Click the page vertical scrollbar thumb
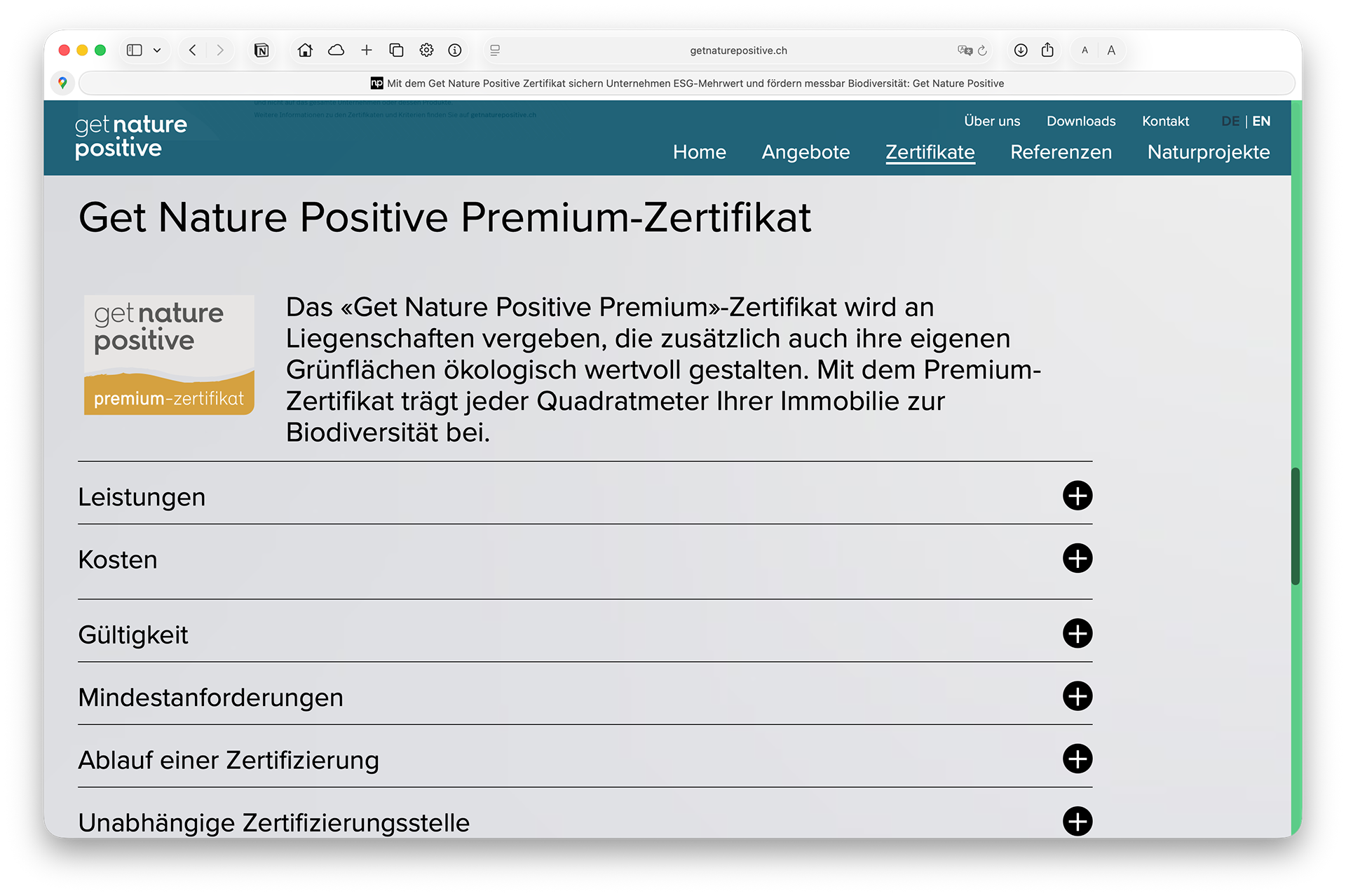The image size is (1346, 896). [x=1296, y=526]
